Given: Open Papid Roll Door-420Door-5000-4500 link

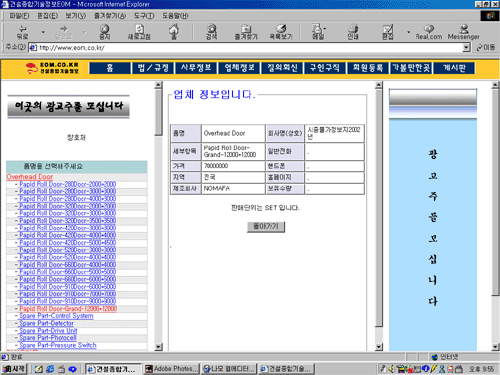Looking at the screenshot, I should coord(67,243).
